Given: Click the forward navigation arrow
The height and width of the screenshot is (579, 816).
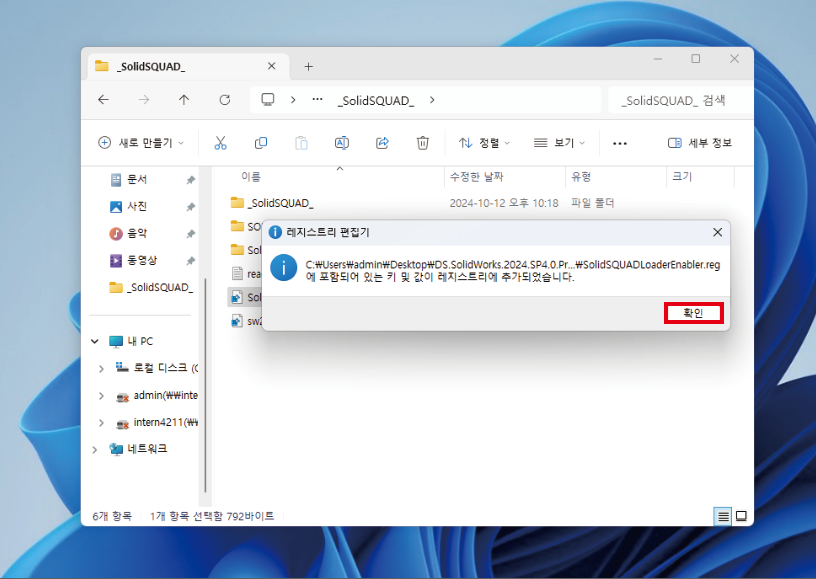Looking at the screenshot, I should (x=144, y=100).
